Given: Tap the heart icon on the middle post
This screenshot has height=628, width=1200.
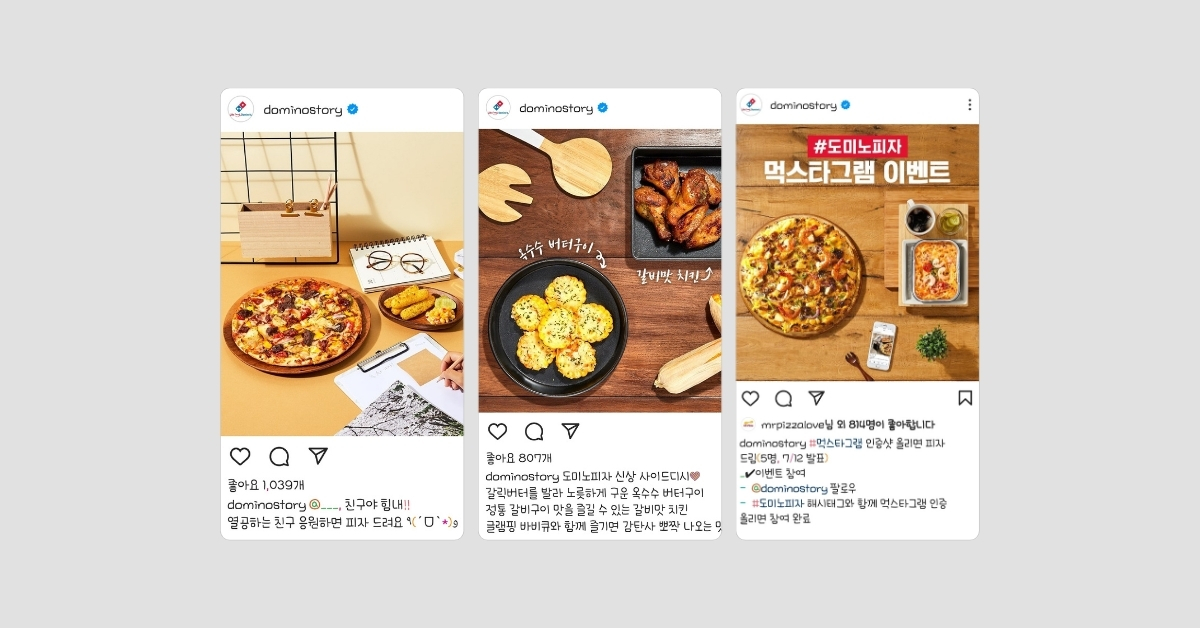Looking at the screenshot, I should (x=497, y=431).
